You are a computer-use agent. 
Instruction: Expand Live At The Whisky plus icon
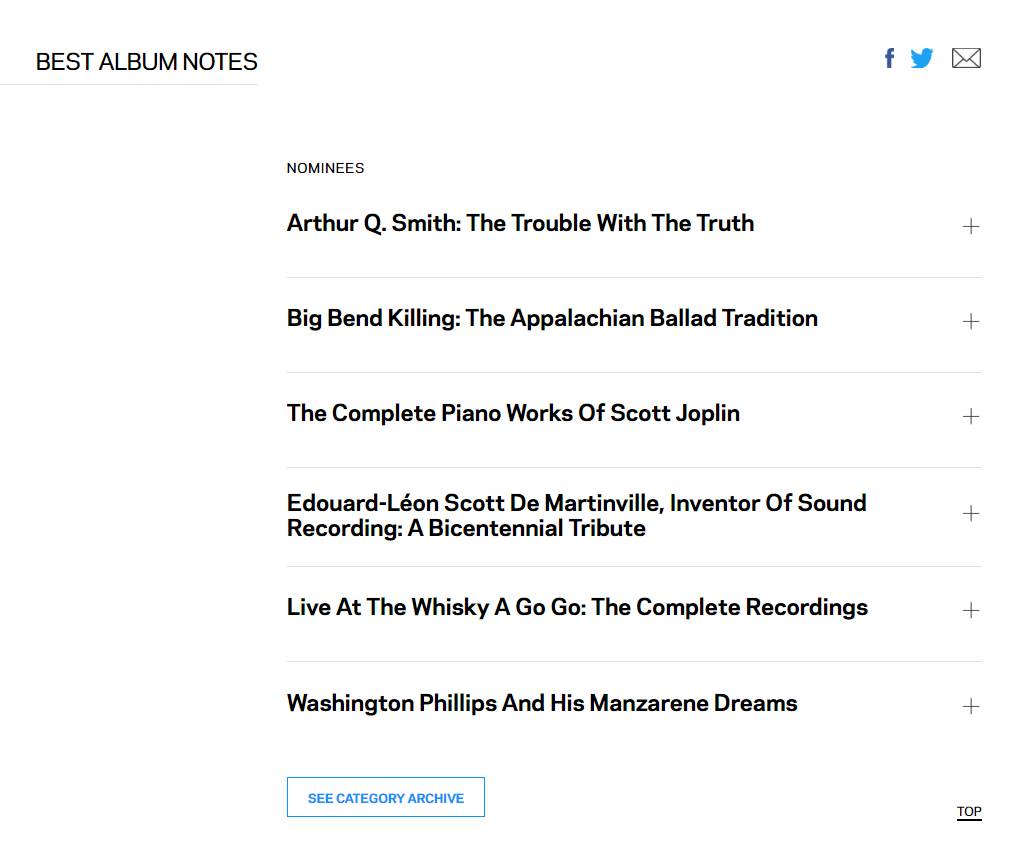(970, 610)
